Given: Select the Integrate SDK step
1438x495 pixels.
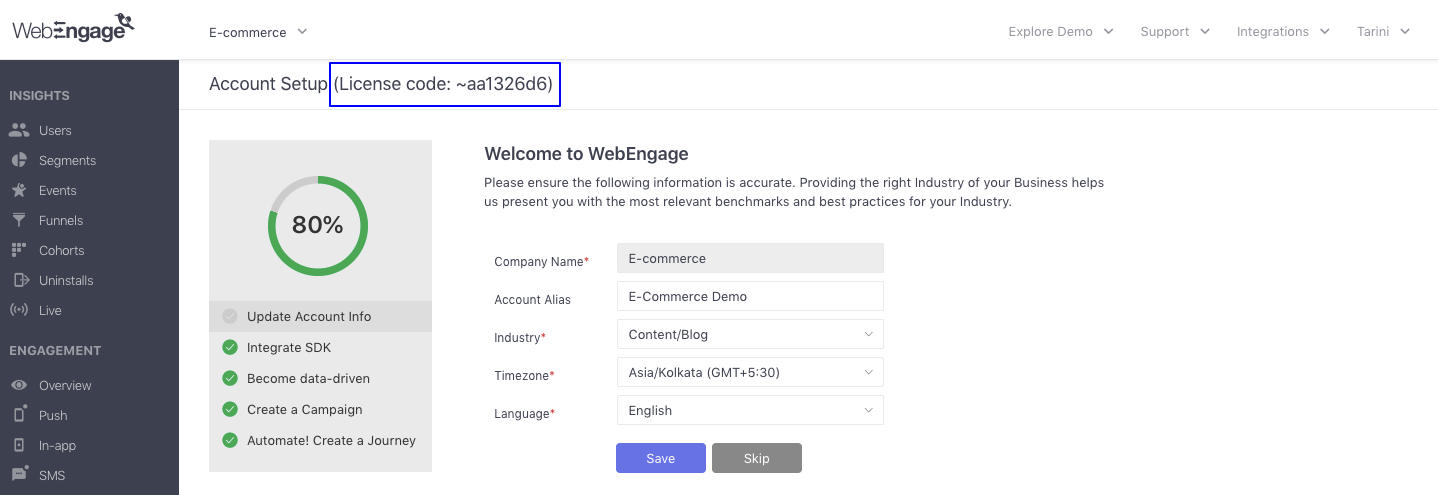Looking at the screenshot, I should [x=320, y=347].
